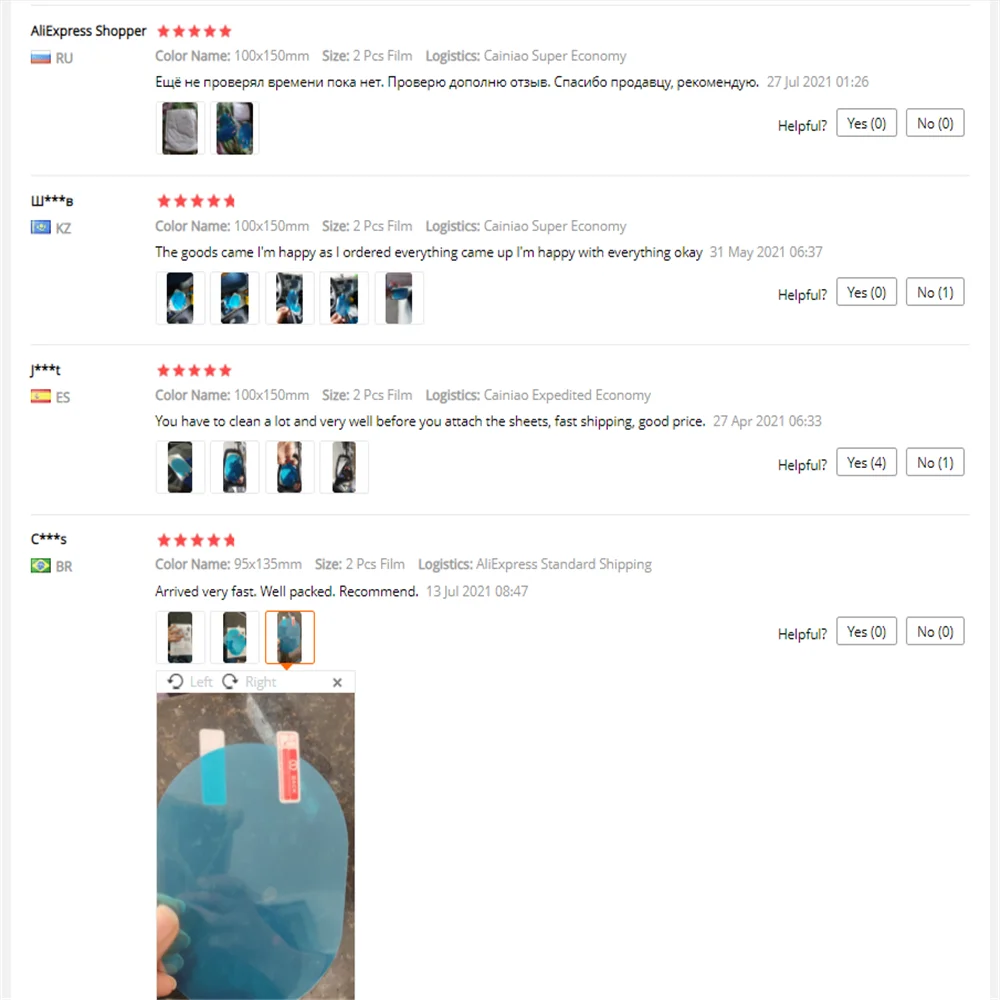Open the first photo in the RU review
Screen dimensions: 1000x1000
pos(180,128)
